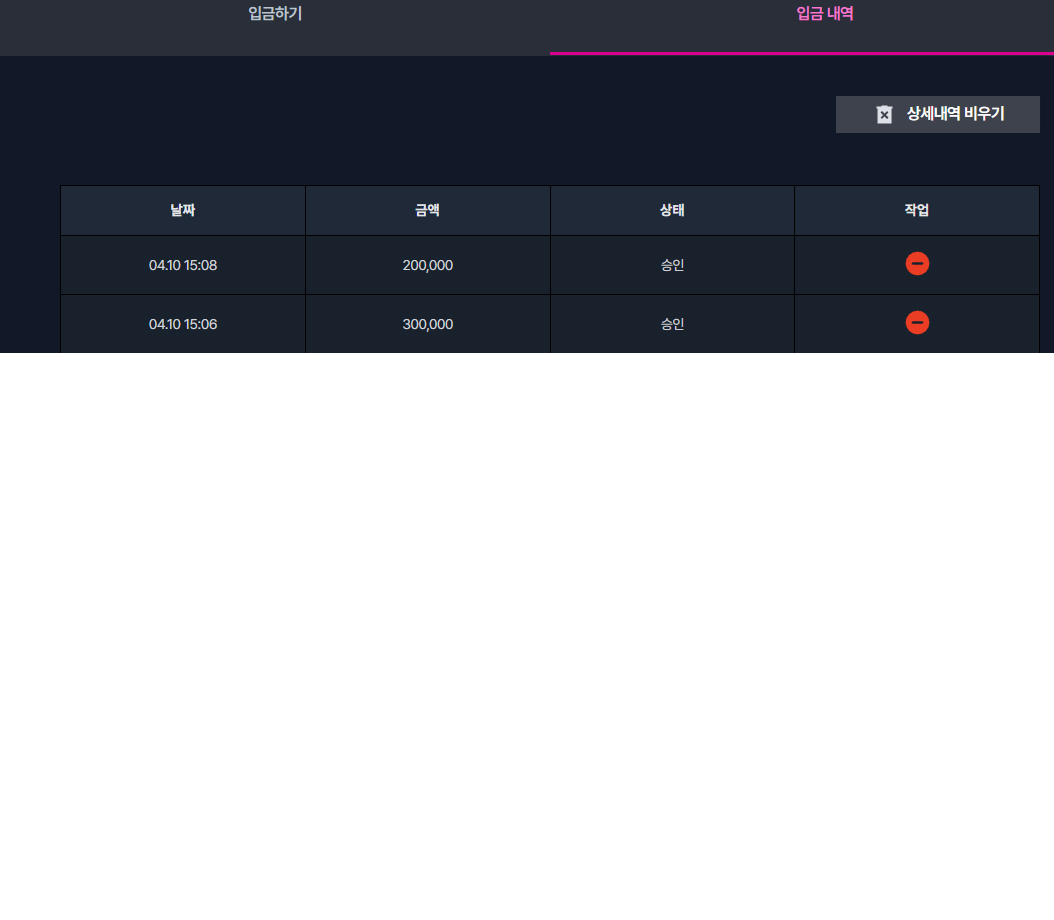Delete the 200,000 deposit record
This screenshot has height=920, width=1054.
(x=917, y=263)
